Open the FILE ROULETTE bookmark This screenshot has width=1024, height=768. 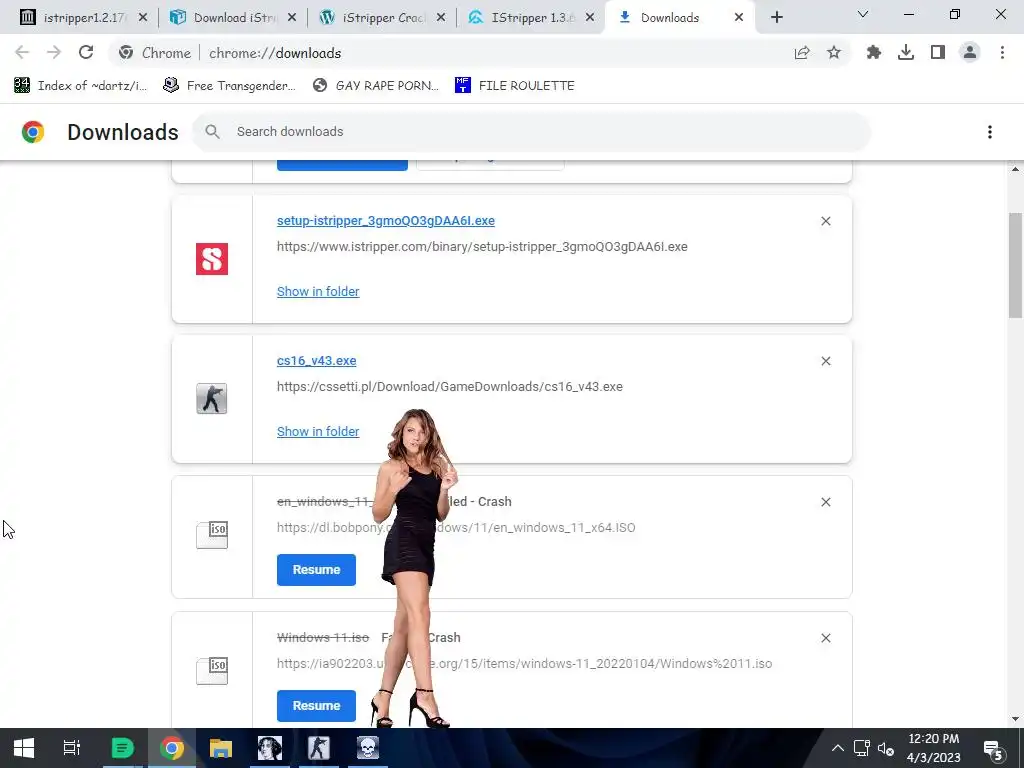point(515,86)
